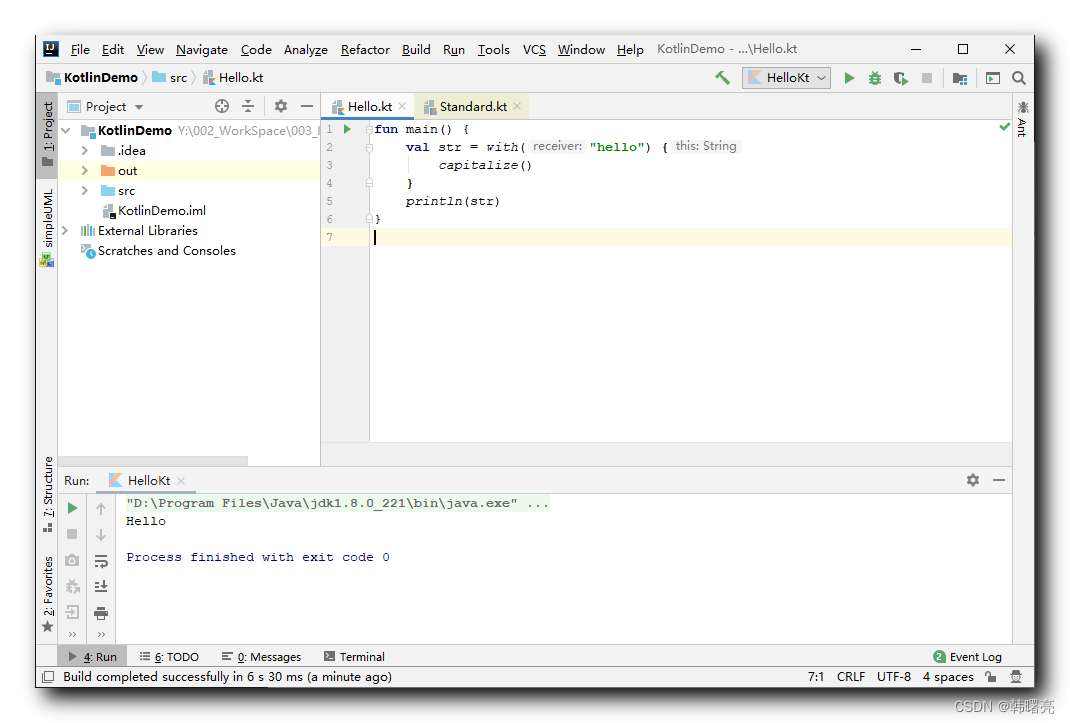Viewport: 1070px width, 723px height.
Task: Close the Standard.kt tab
Action: point(517,106)
